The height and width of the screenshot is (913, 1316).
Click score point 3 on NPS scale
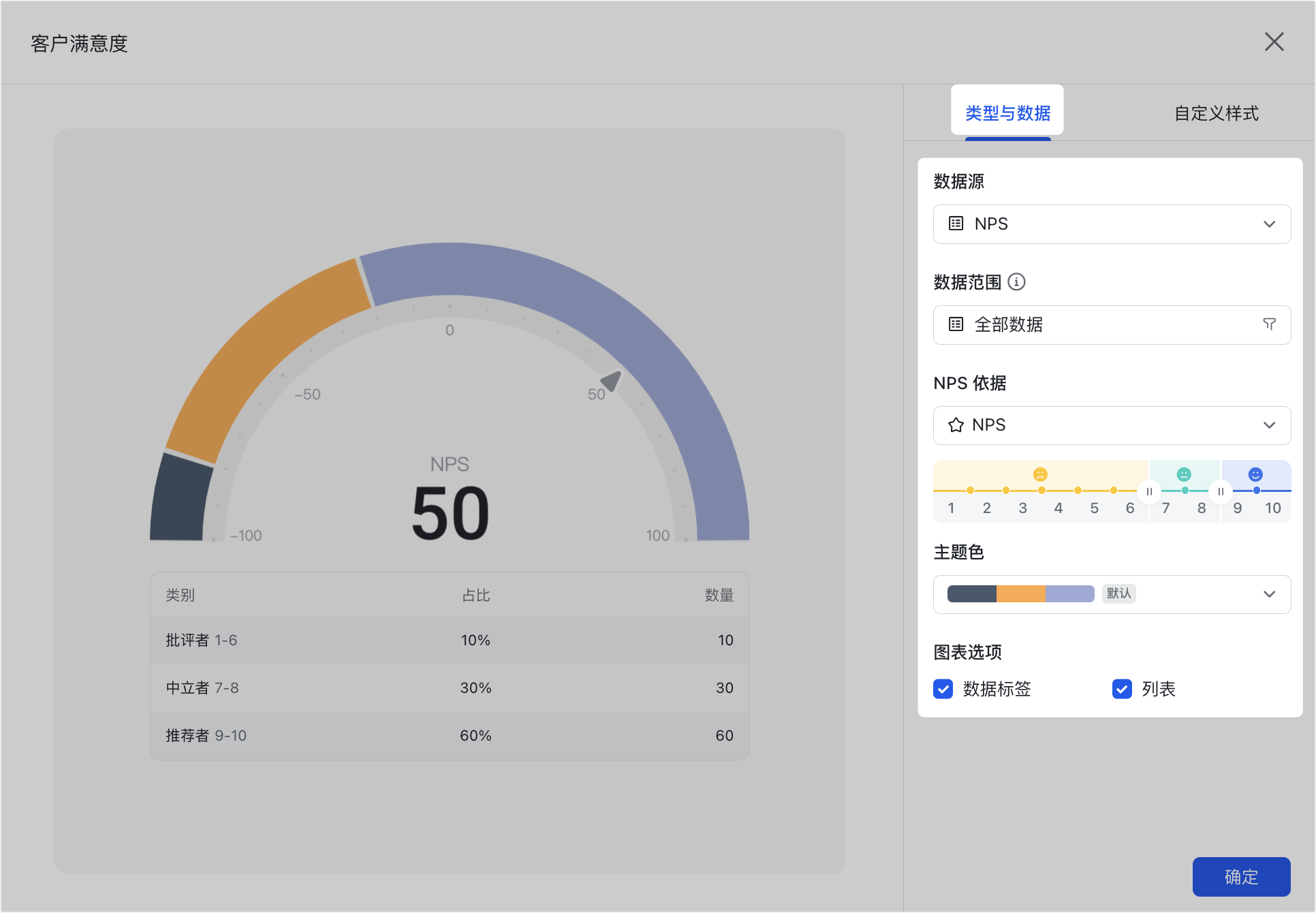(1022, 508)
